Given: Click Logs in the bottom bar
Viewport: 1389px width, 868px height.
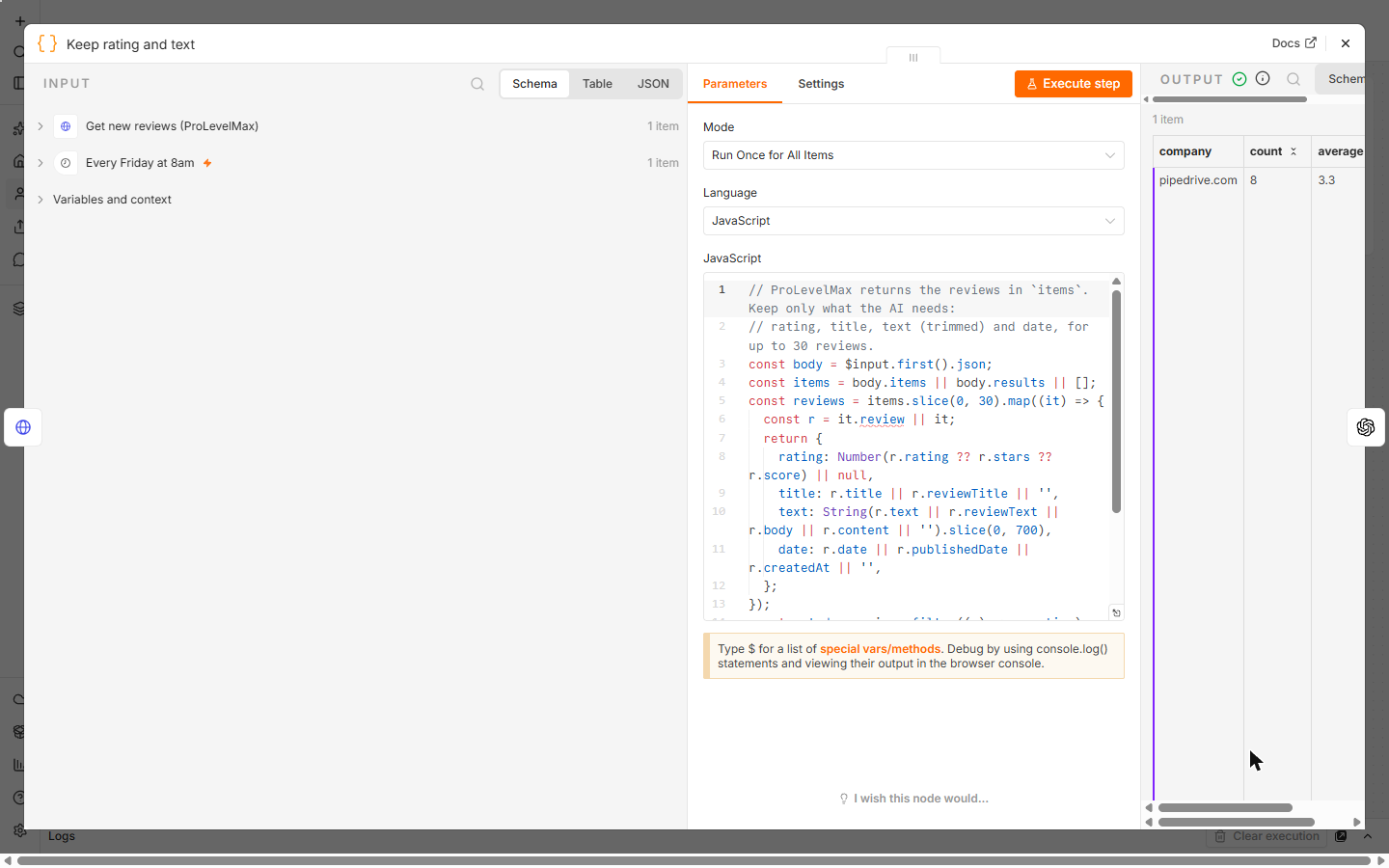Looking at the screenshot, I should pyautogui.click(x=61, y=836).
